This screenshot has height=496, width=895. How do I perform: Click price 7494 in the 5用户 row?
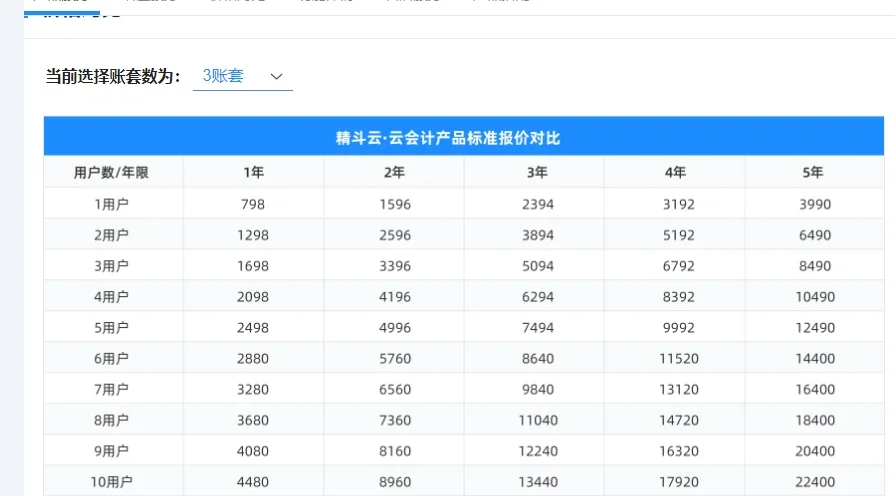pos(538,328)
